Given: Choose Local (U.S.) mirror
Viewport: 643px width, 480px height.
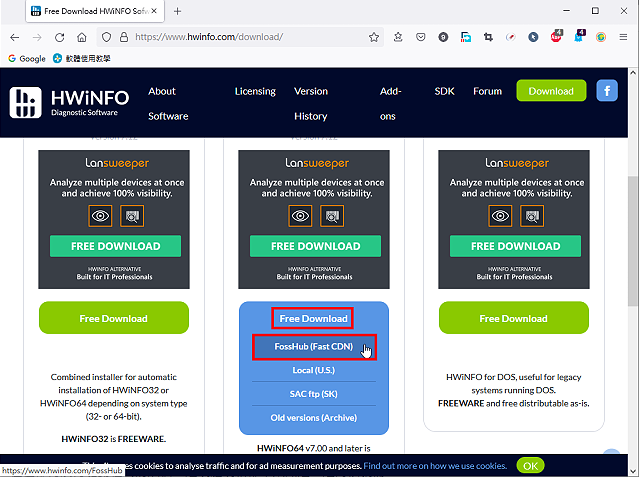Looking at the screenshot, I should 314,371.
